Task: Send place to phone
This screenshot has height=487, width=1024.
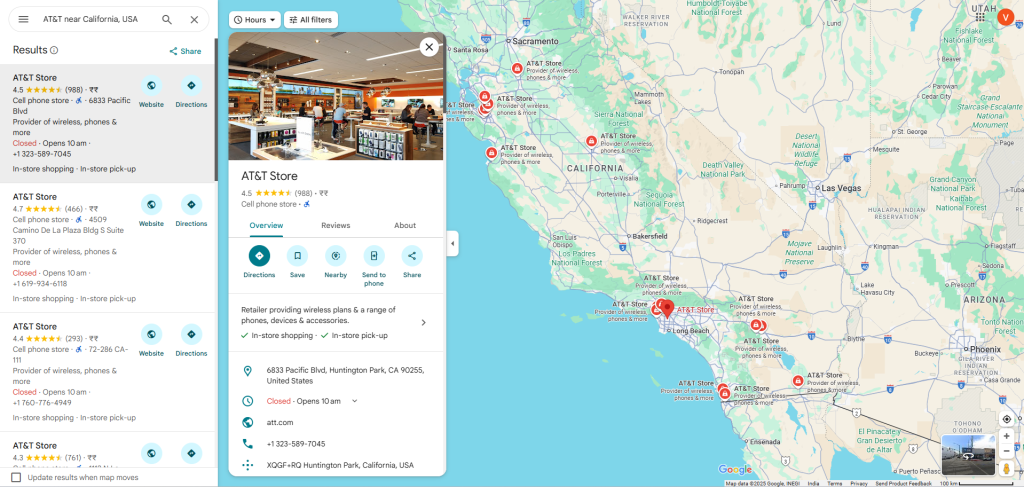Action: [374, 256]
